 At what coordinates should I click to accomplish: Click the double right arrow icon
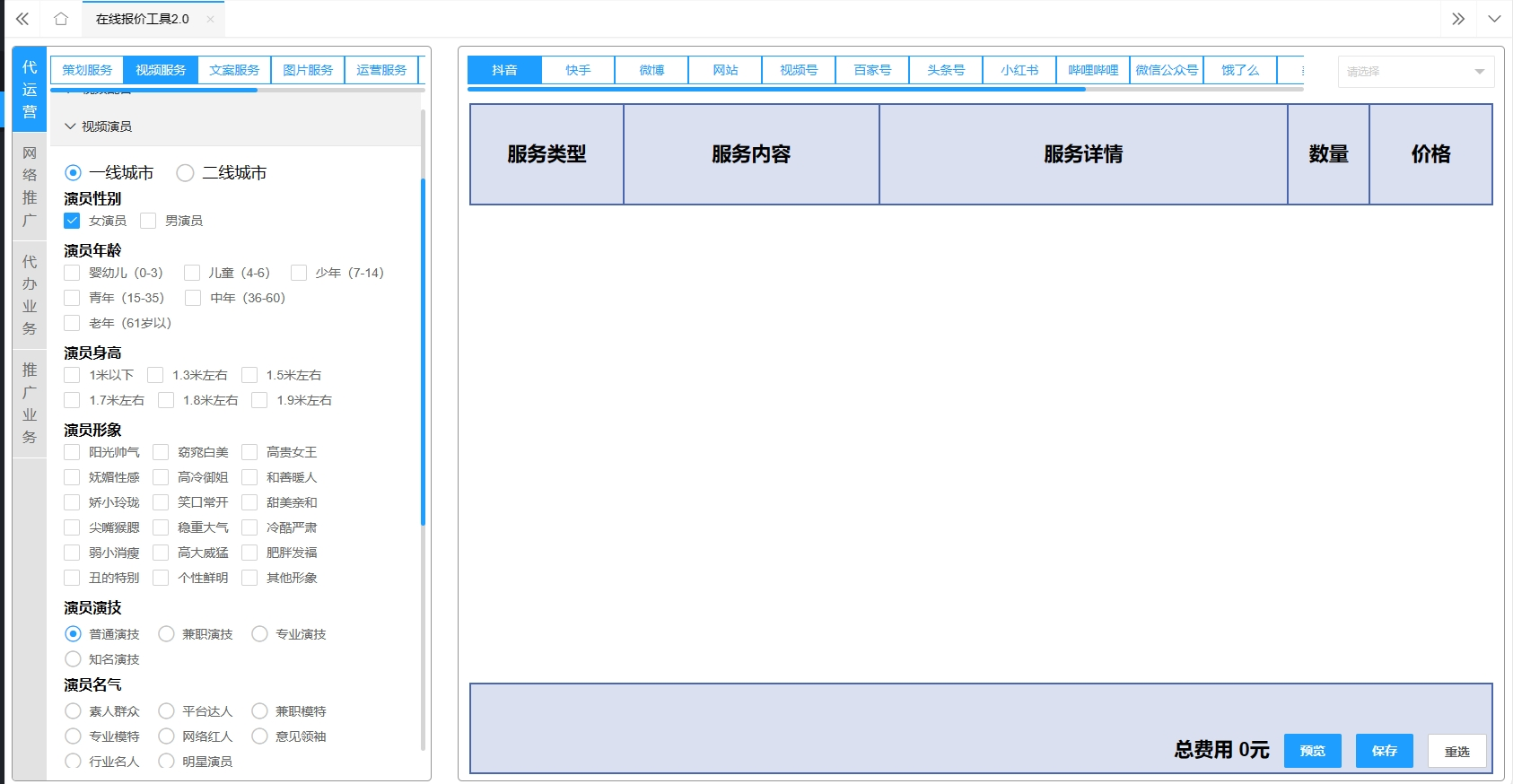tap(1458, 19)
